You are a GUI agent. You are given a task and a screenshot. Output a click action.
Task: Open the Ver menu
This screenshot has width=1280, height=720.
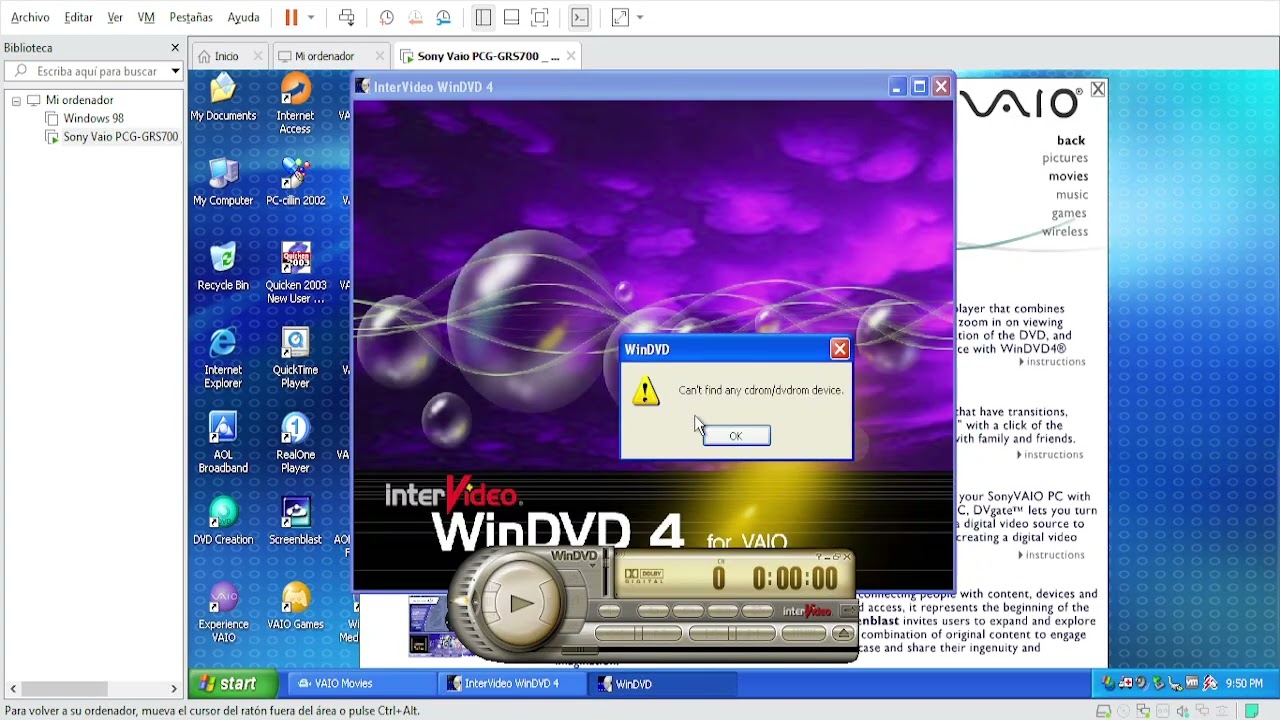pyautogui.click(x=115, y=17)
